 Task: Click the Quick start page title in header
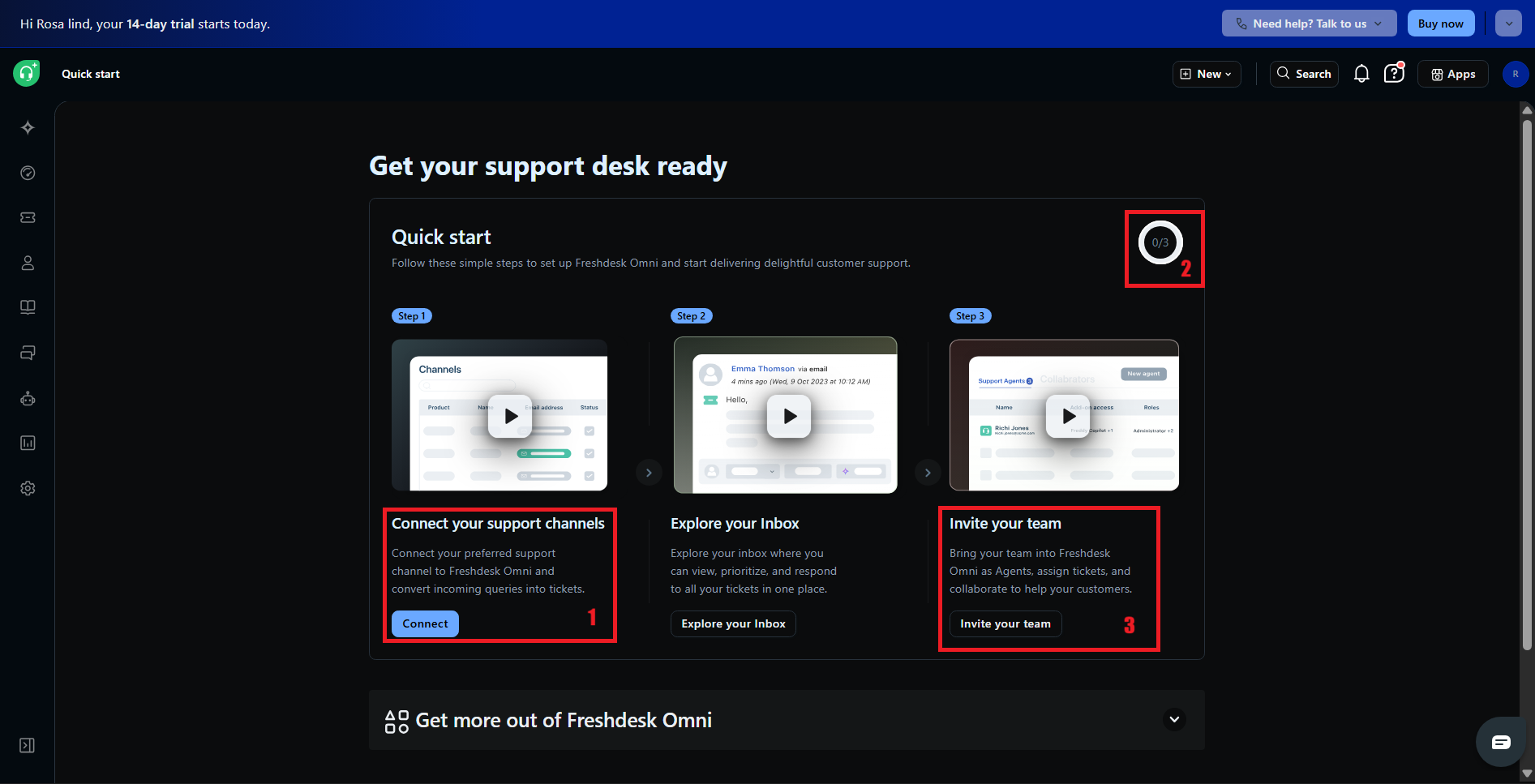tap(91, 74)
